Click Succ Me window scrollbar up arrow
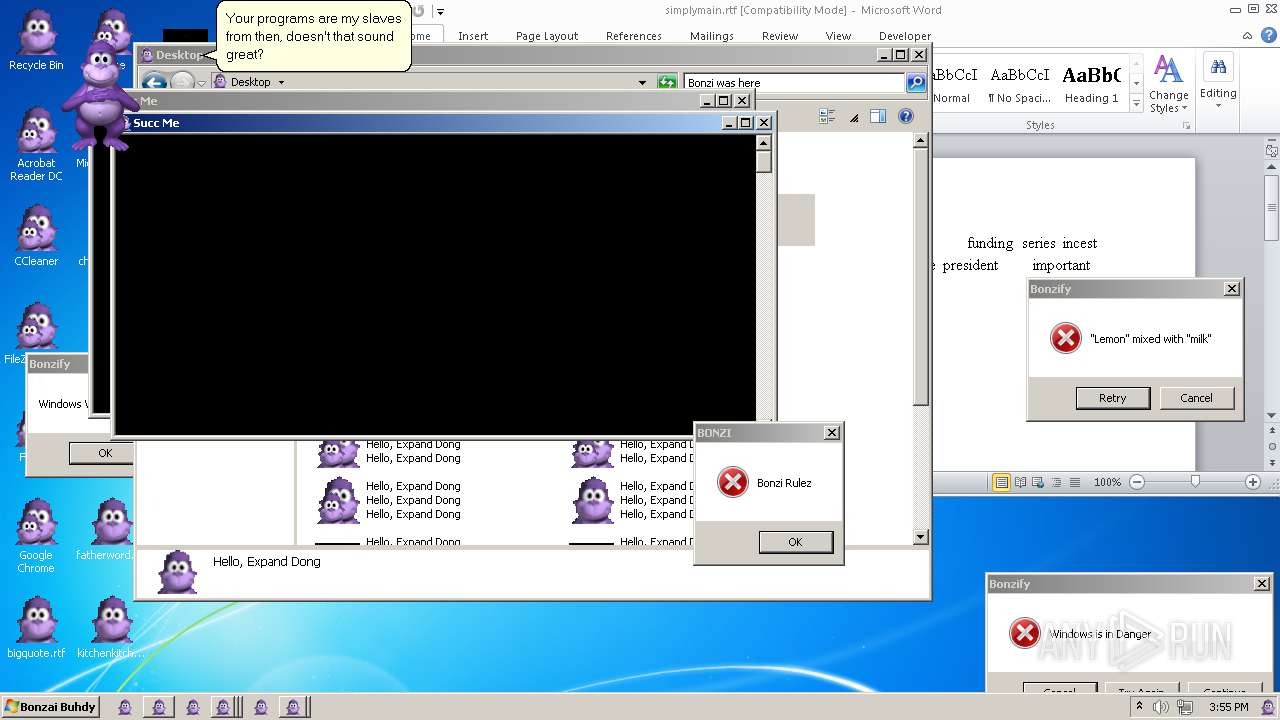 click(x=764, y=142)
